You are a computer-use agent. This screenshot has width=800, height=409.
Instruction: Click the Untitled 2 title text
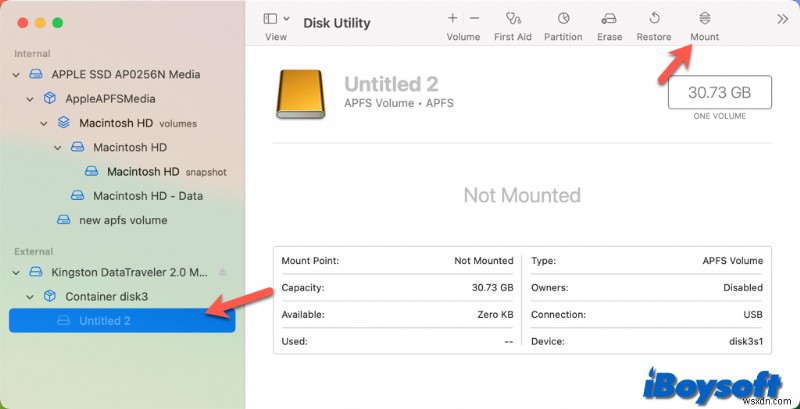391,84
